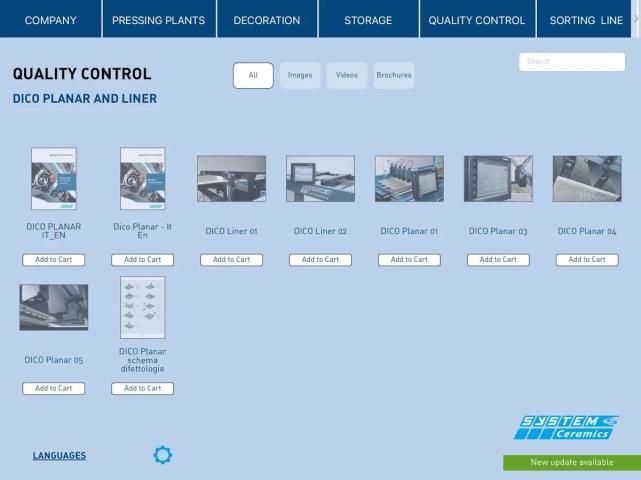View the DICO Liner 02 image
The image size is (641, 480).
click(x=320, y=179)
